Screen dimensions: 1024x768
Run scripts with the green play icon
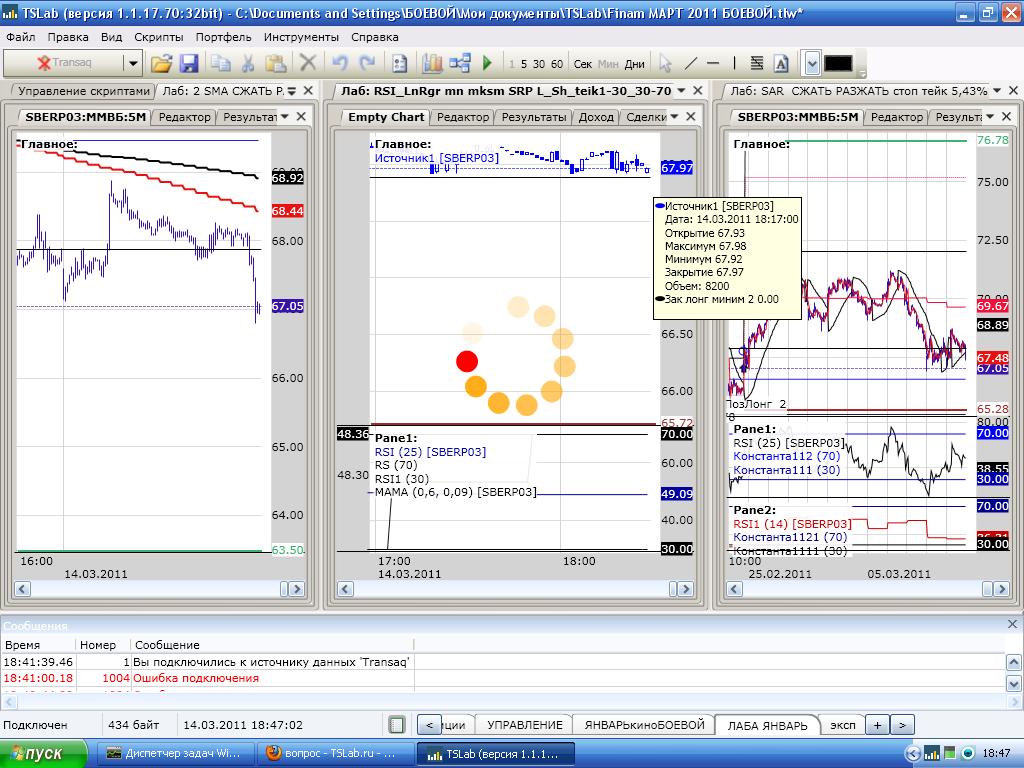pyautogui.click(x=487, y=63)
